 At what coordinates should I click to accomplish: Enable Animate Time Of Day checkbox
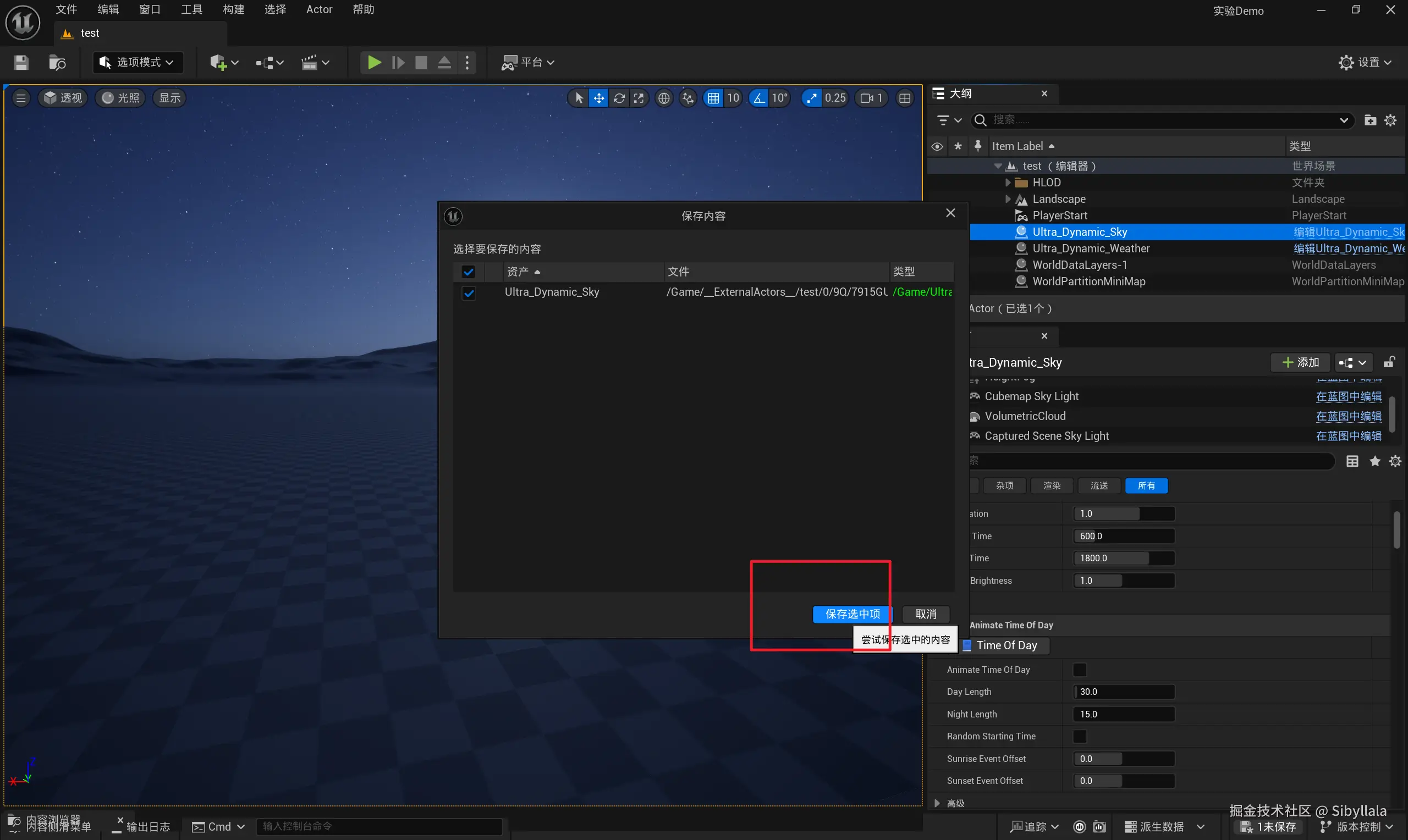click(1079, 670)
